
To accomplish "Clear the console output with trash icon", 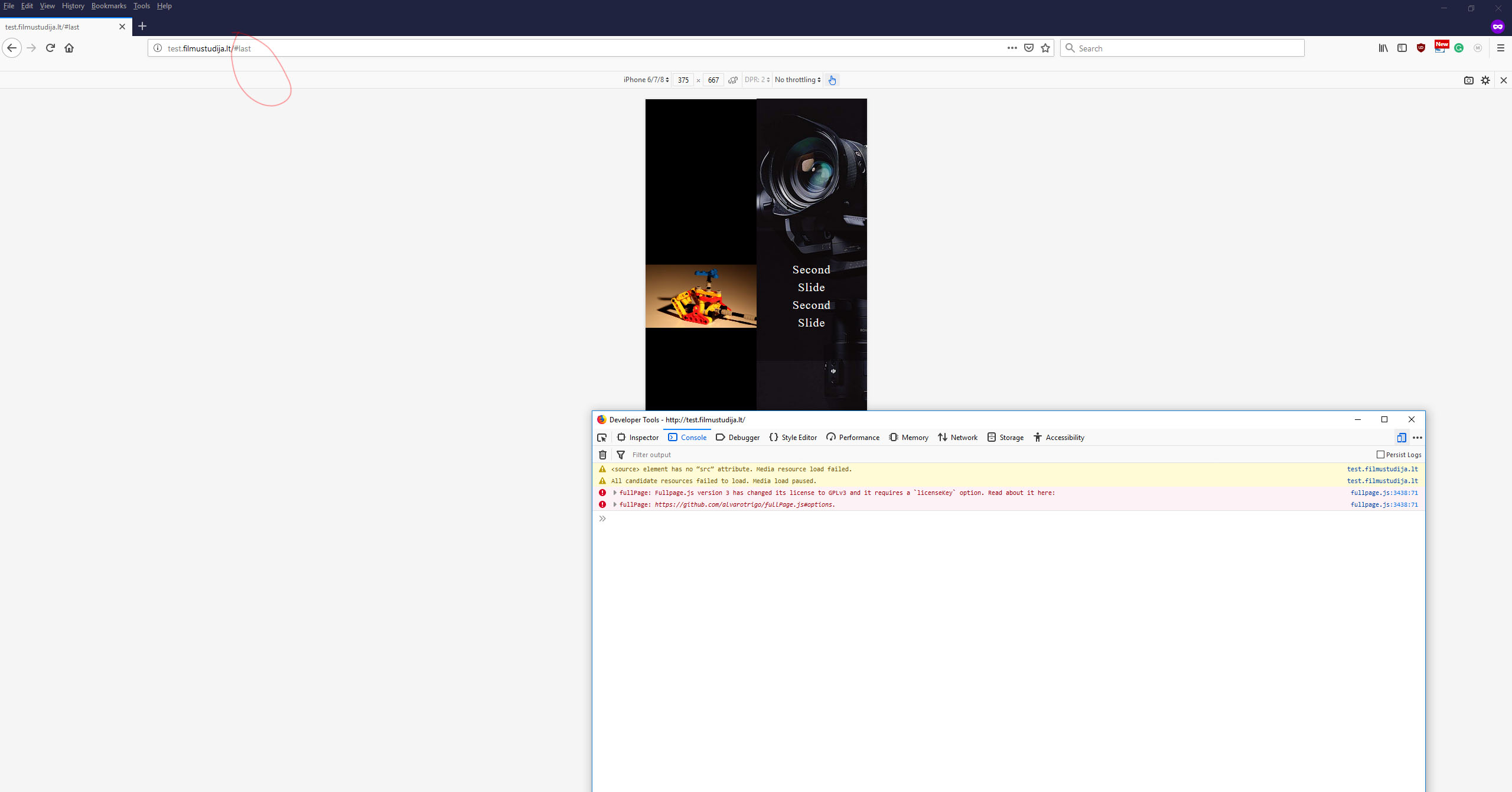I will click(x=602, y=455).
